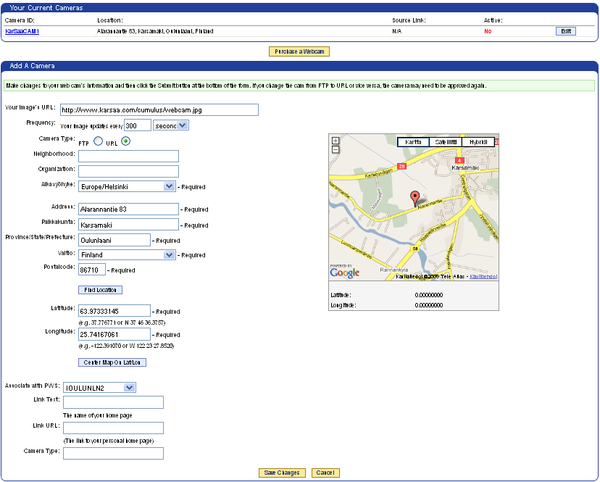Click the Cancel button

coord(324,472)
